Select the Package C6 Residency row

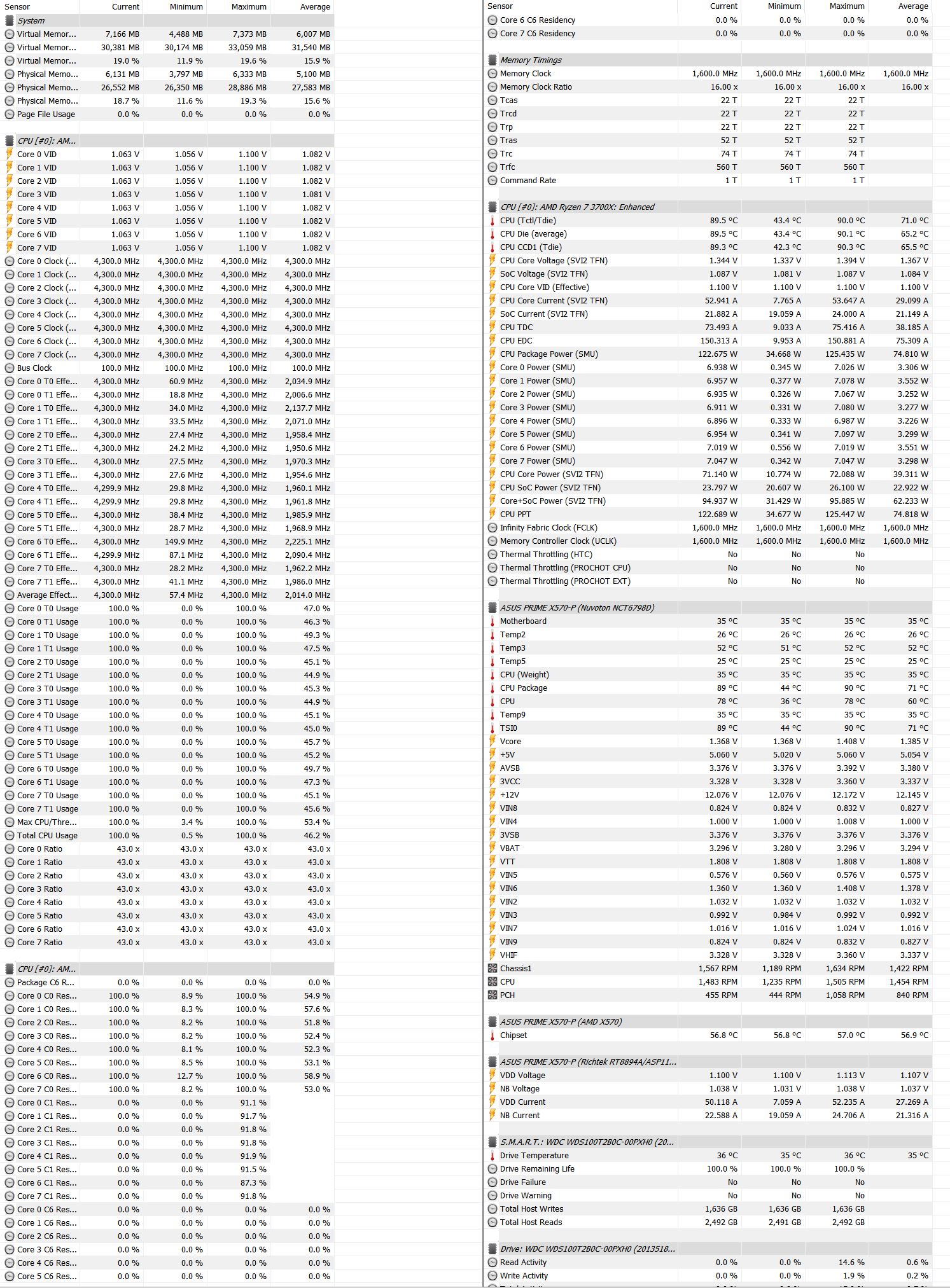pos(168,983)
